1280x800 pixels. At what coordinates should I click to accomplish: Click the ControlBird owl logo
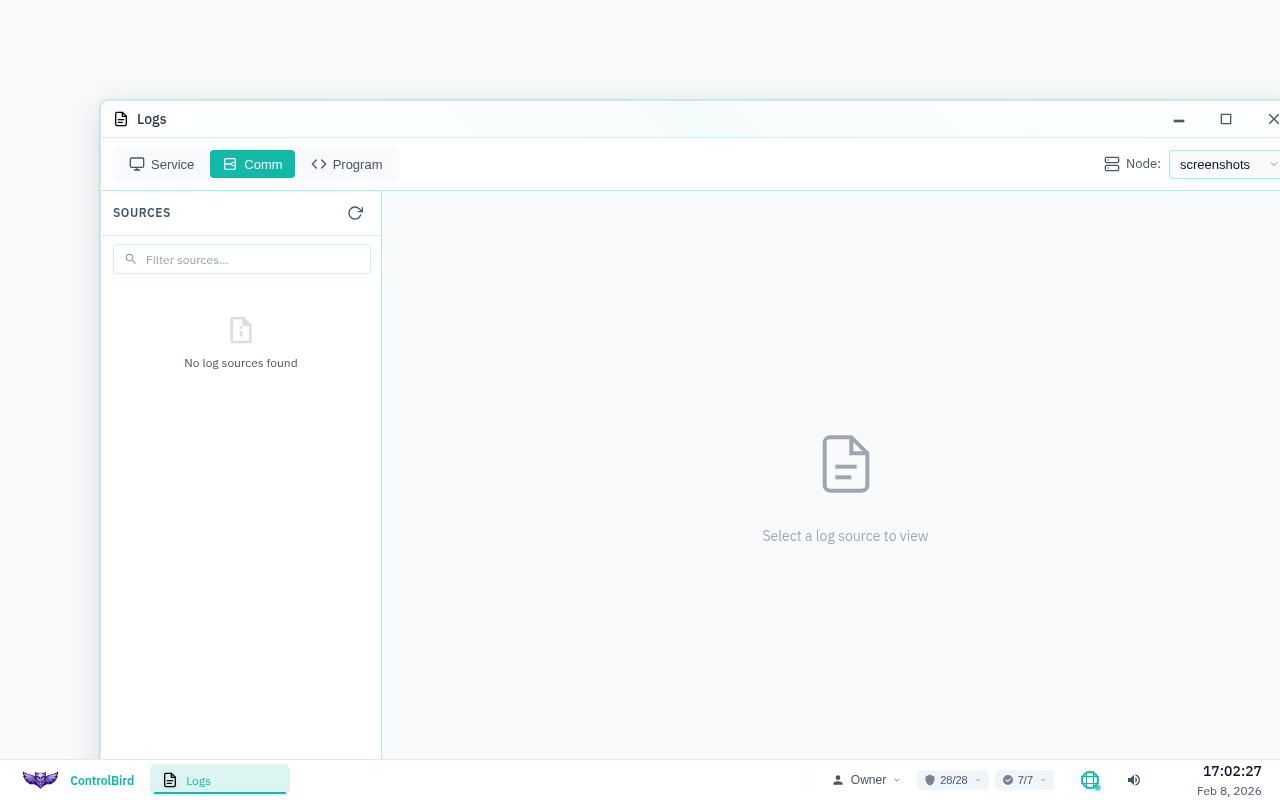pos(41,780)
